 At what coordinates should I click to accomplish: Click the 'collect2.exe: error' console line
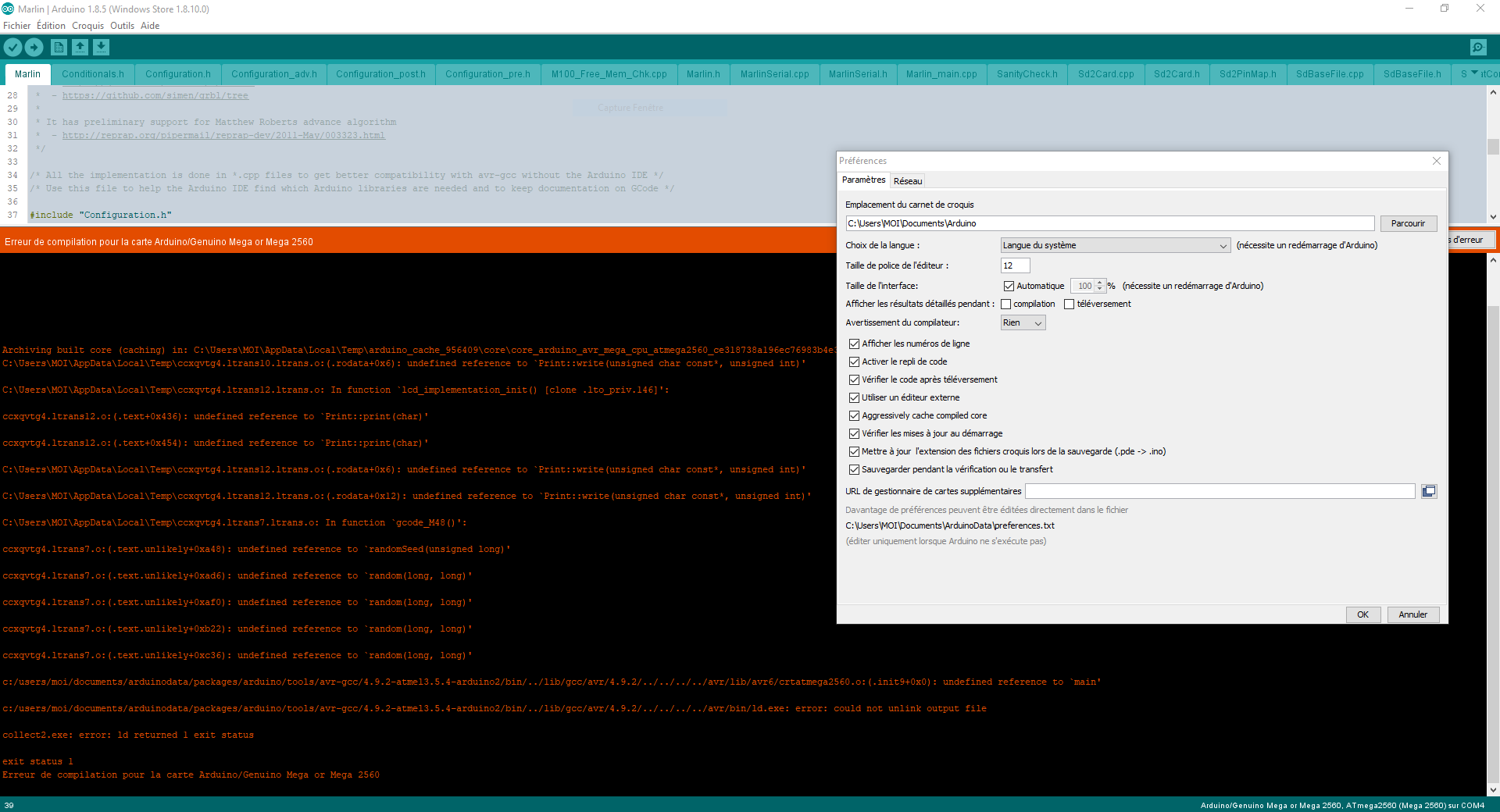[x=128, y=735]
